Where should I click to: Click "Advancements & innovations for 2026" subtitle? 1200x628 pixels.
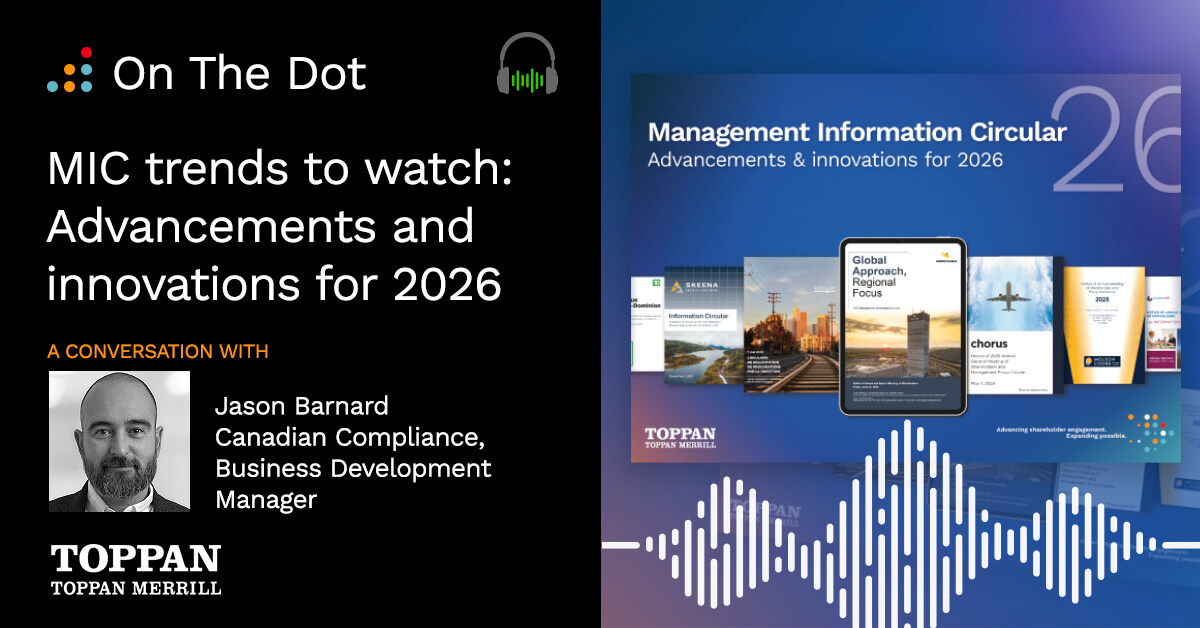point(825,159)
